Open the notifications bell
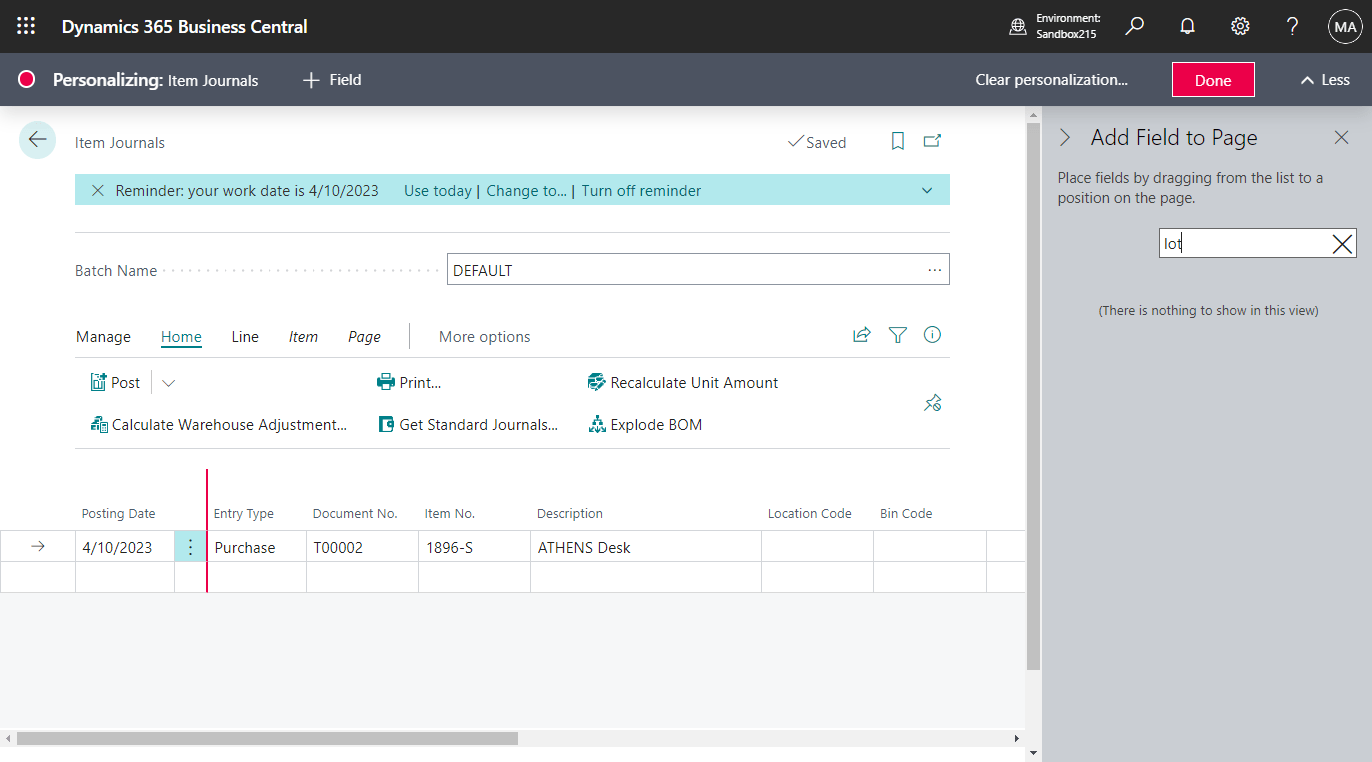 (1187, 26)
